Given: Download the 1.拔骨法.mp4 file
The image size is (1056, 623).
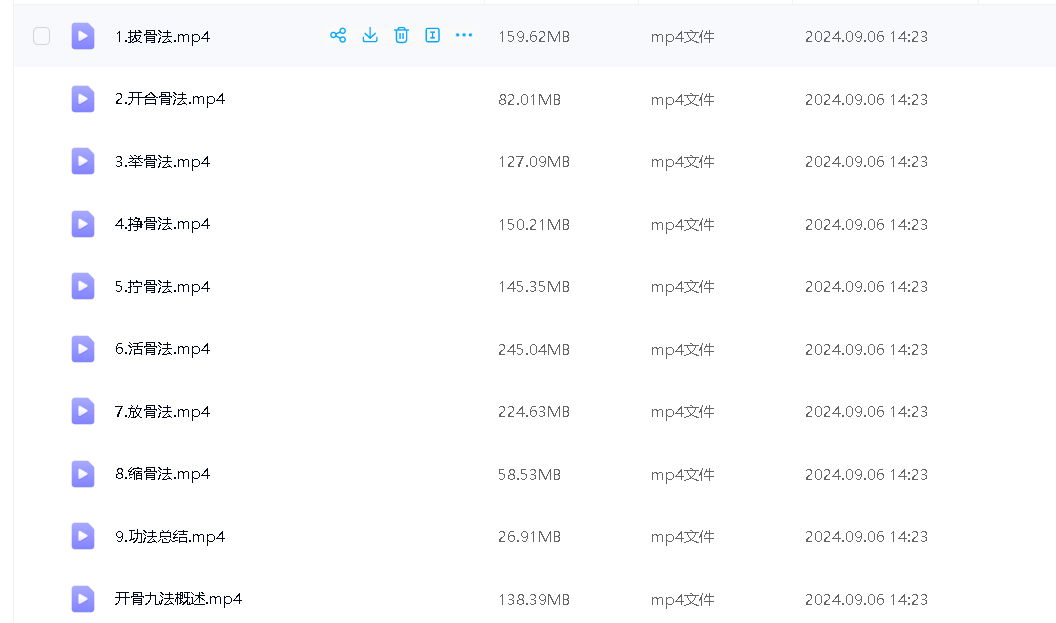Looking at the screenshot, I should [x=370, y=36].
